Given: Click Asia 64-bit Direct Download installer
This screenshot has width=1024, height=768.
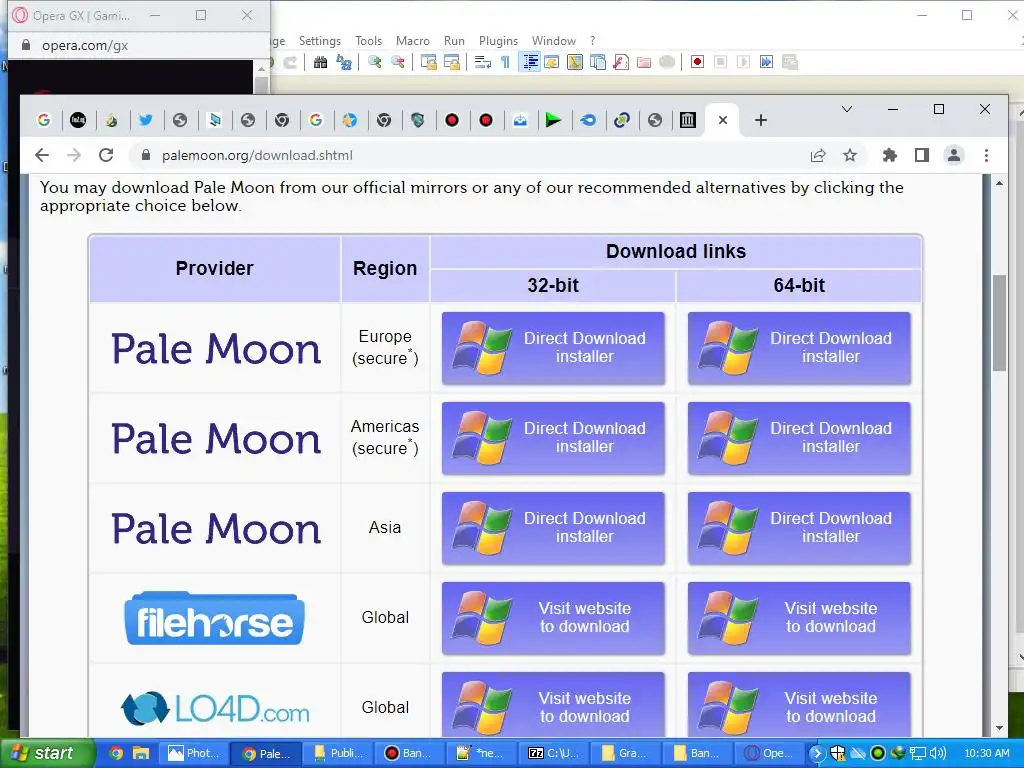Looking at the screenshot, I should tap(799, 528).
